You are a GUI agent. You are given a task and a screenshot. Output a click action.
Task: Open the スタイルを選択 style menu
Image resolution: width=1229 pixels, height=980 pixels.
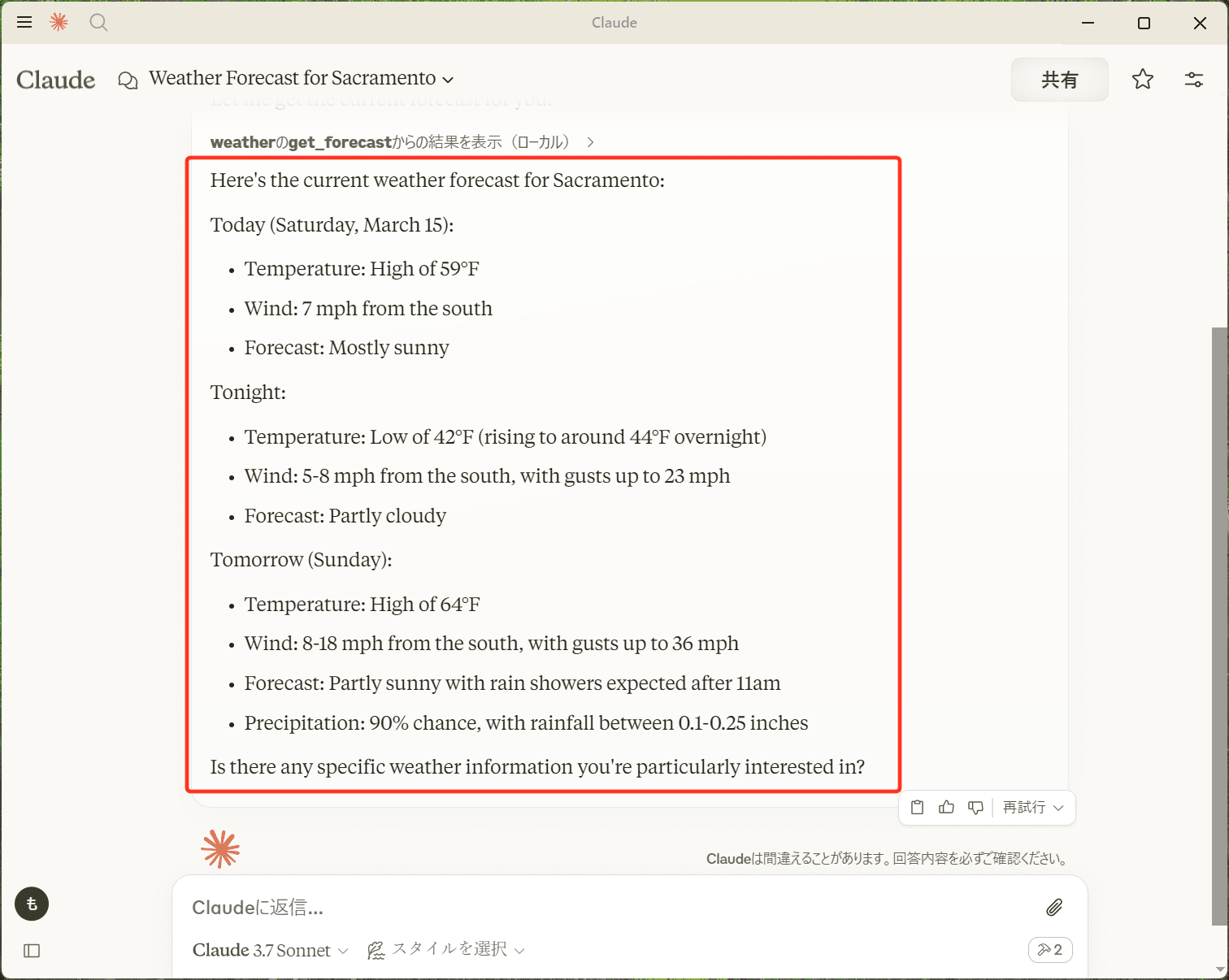point(449,949)
